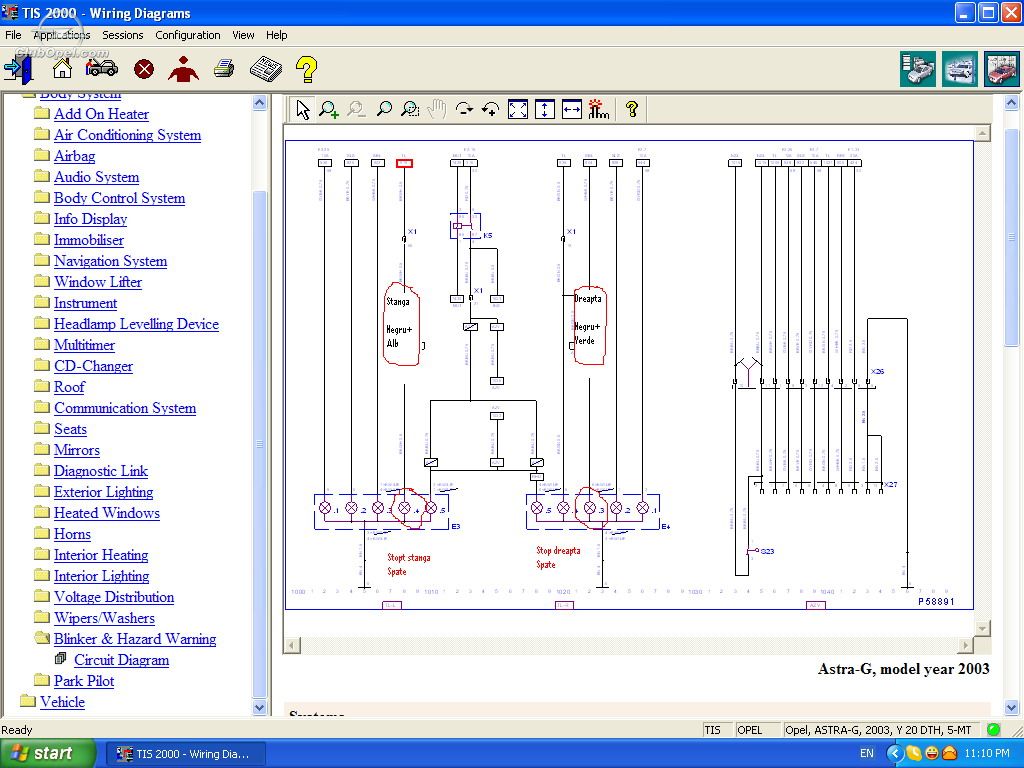Click the red stop X icon
Viewport: 1024px width, 768px height.
144,69
